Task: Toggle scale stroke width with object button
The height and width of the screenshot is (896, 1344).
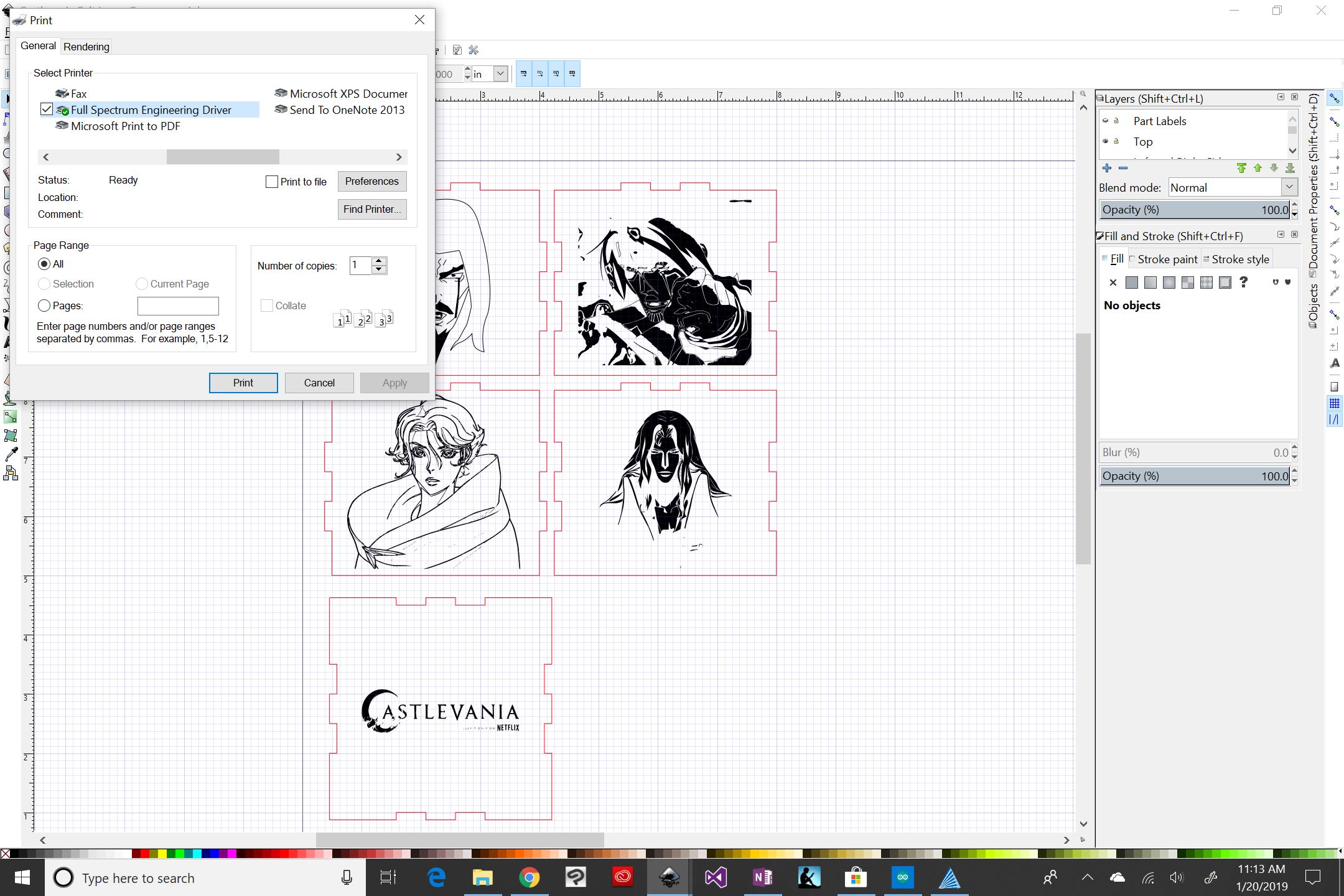Action: (523, 73)
